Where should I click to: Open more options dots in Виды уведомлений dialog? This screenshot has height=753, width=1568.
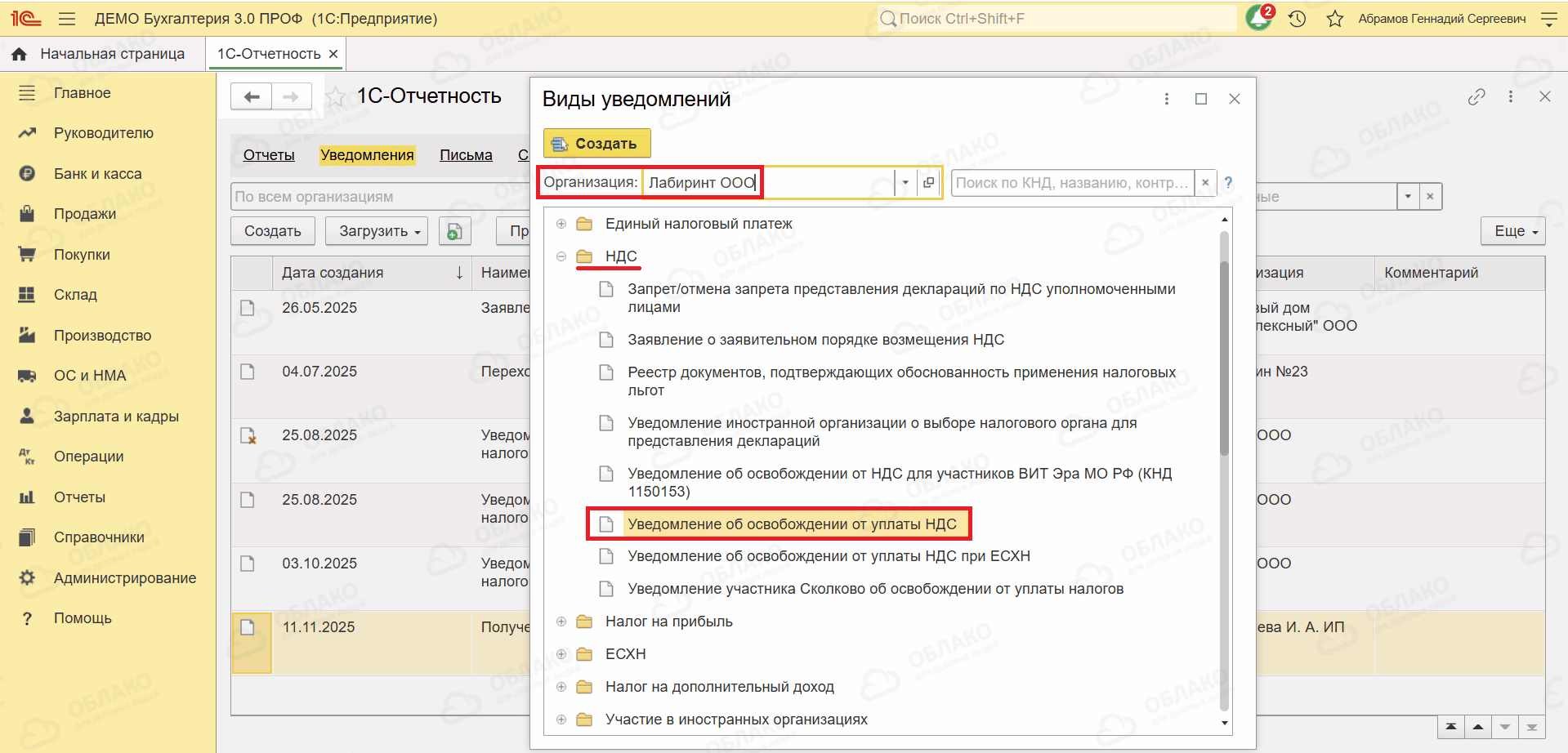[x=1167, y=99]
